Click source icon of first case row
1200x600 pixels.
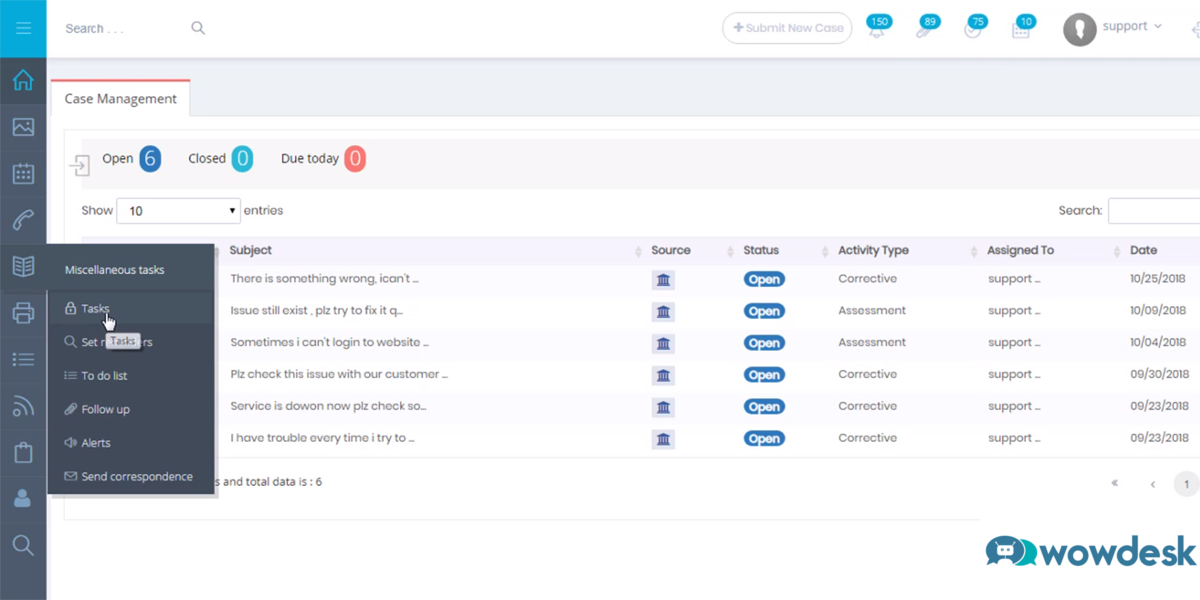(x=663, y=280)
